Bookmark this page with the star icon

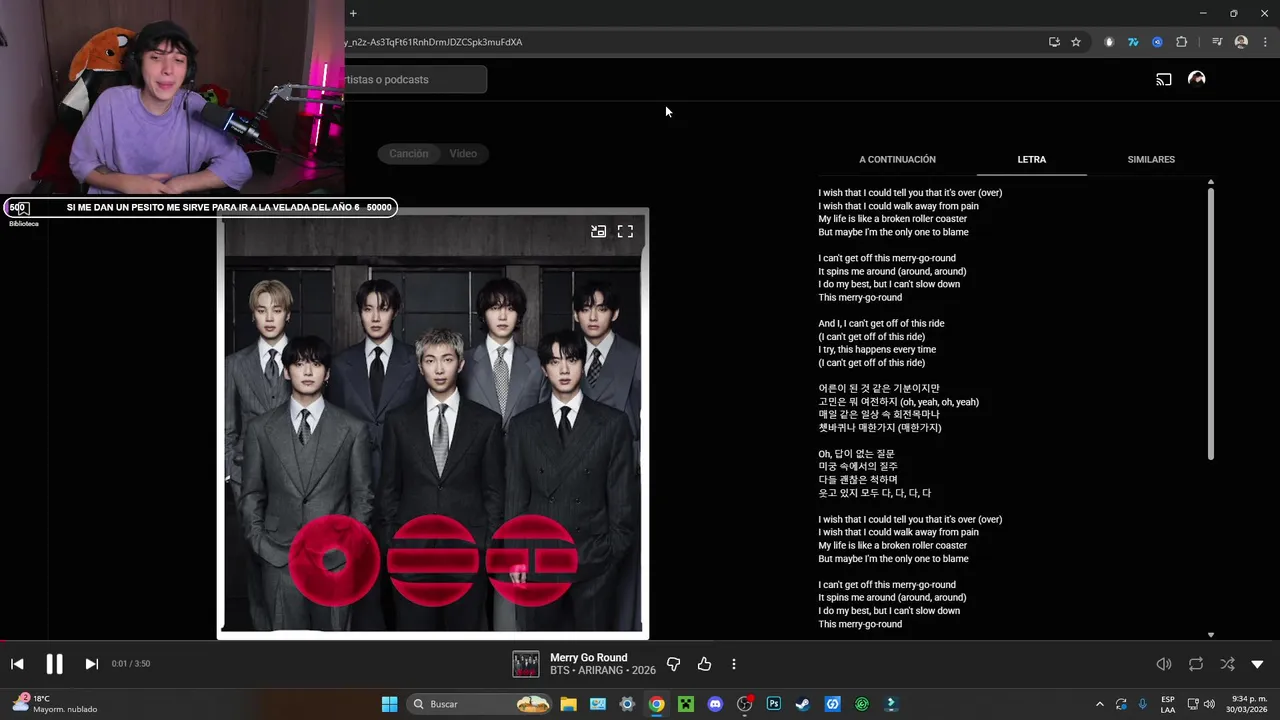click(1076, 42)
